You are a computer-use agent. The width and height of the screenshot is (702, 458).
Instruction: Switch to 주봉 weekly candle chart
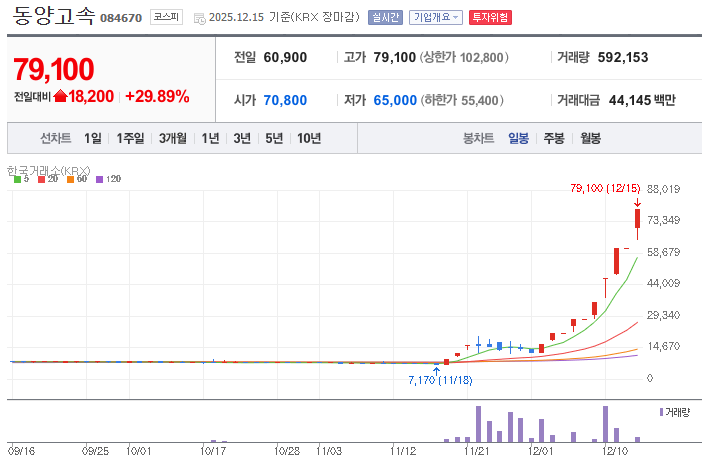(554, 138)
